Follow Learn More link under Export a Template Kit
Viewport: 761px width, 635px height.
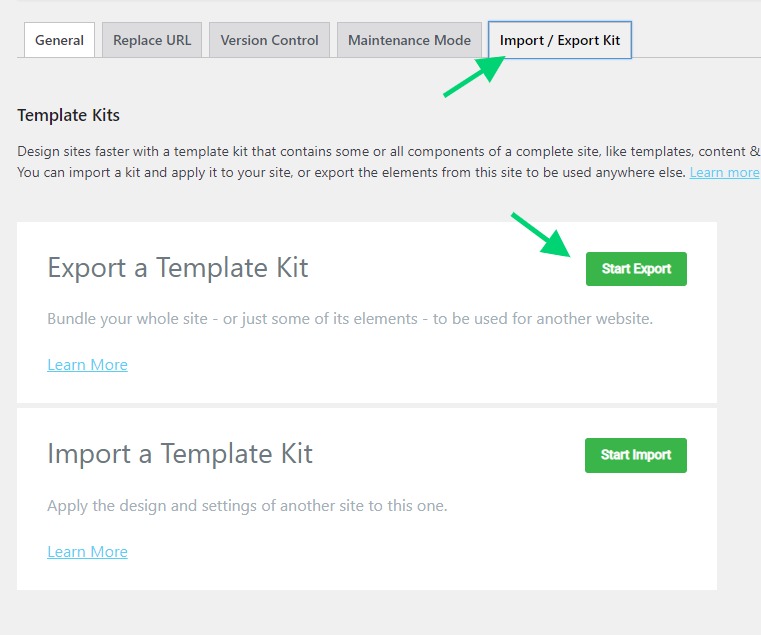(x=87, y=365)
